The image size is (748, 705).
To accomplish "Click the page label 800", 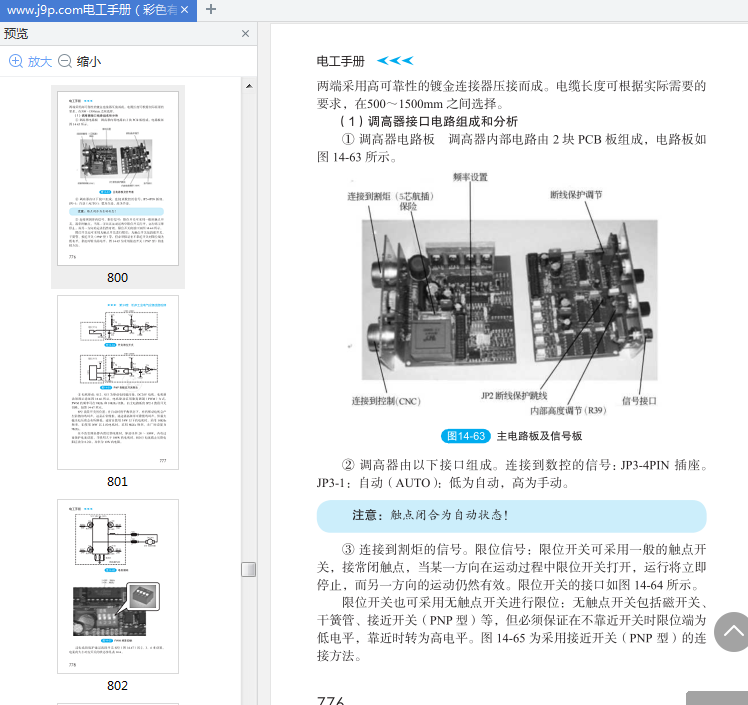I will point(117,278).
